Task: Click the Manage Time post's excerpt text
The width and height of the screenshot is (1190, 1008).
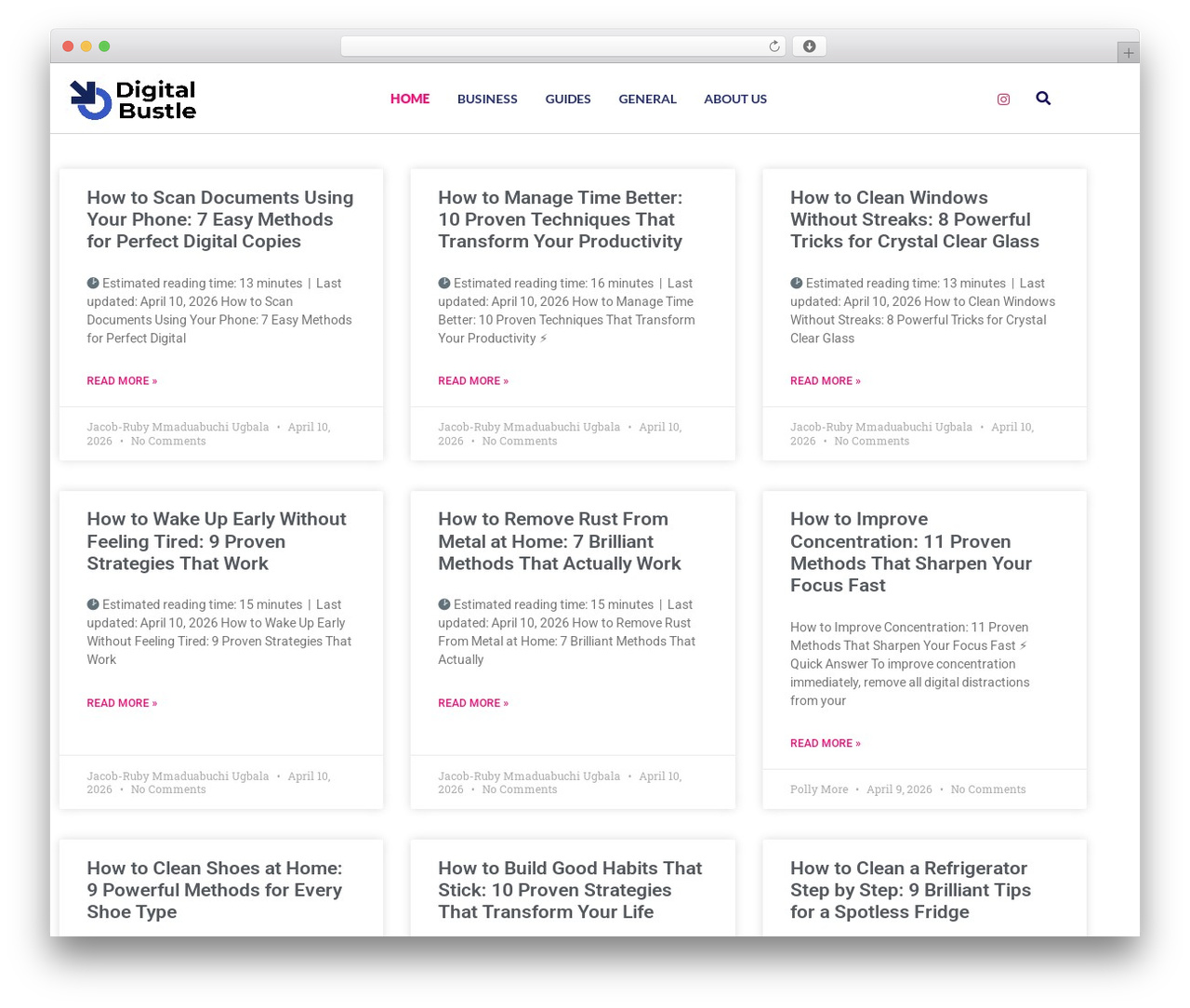Action: (x=567, y=311)
